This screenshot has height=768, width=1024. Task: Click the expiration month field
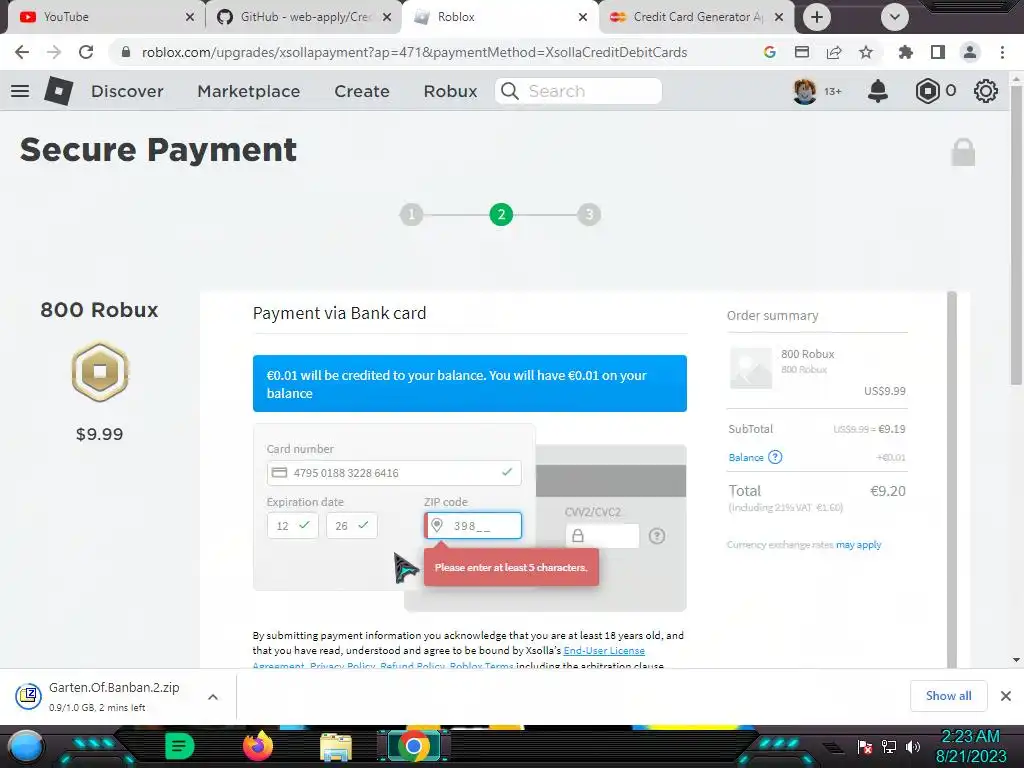293,526
